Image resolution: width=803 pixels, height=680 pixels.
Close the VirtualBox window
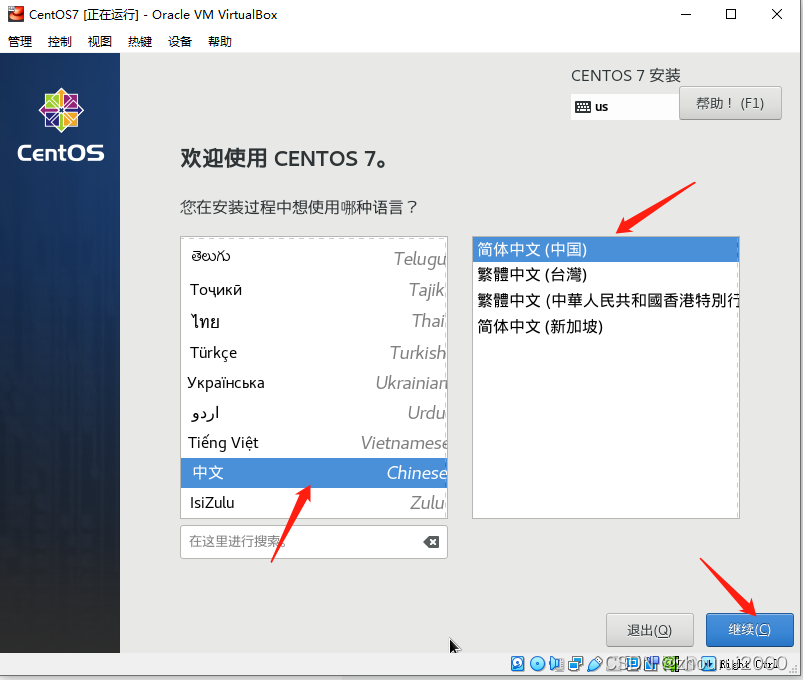777,14
